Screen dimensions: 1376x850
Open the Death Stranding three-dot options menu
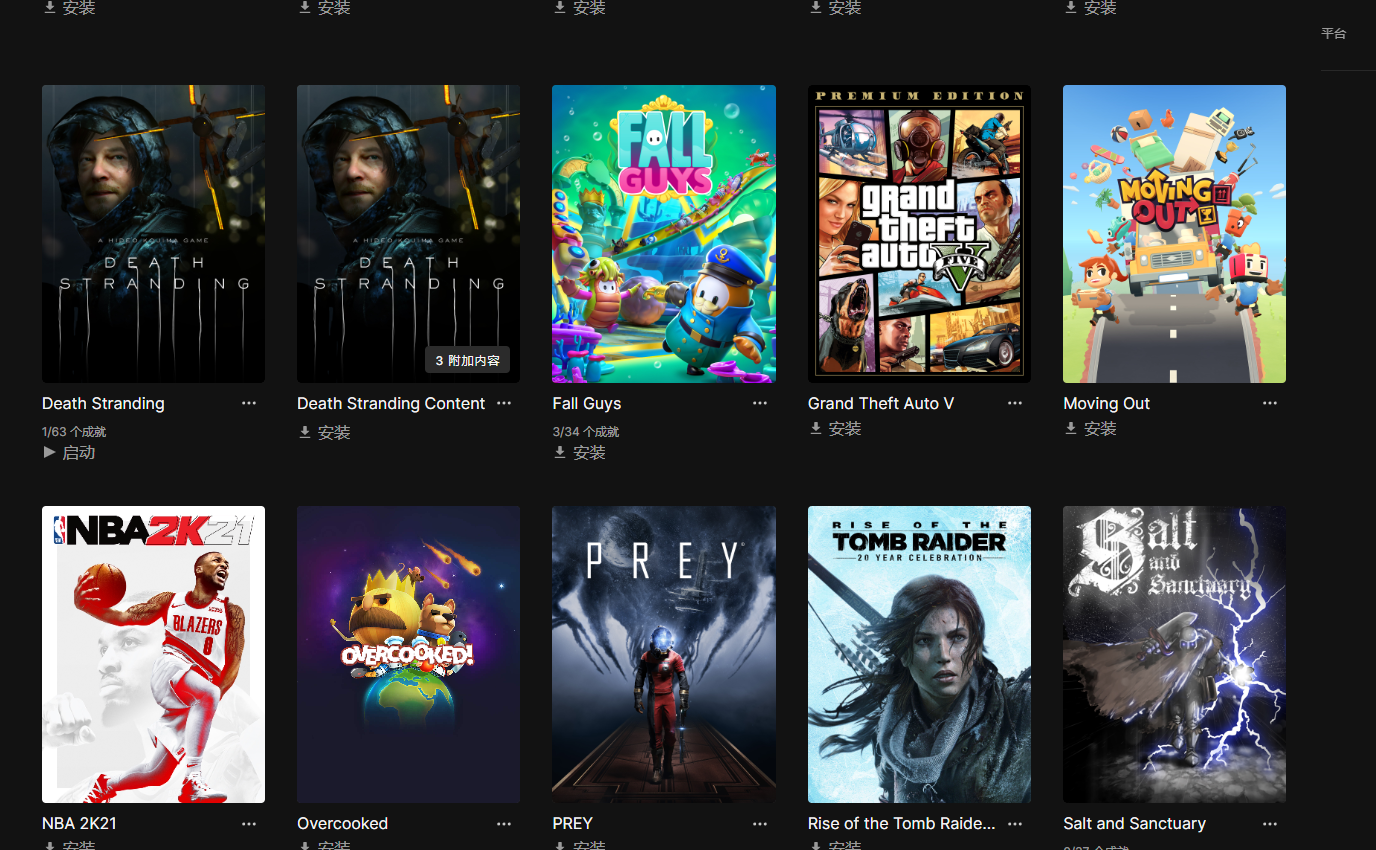tap(249, 403)
